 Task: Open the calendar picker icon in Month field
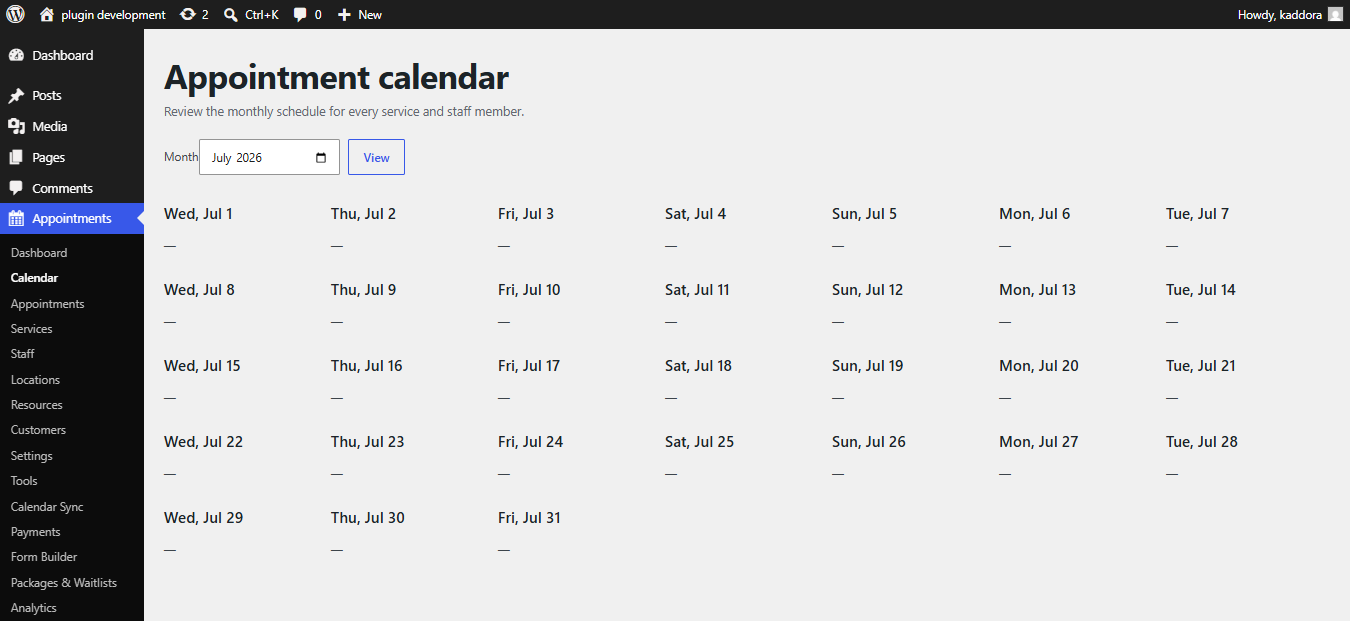point(321,158)
